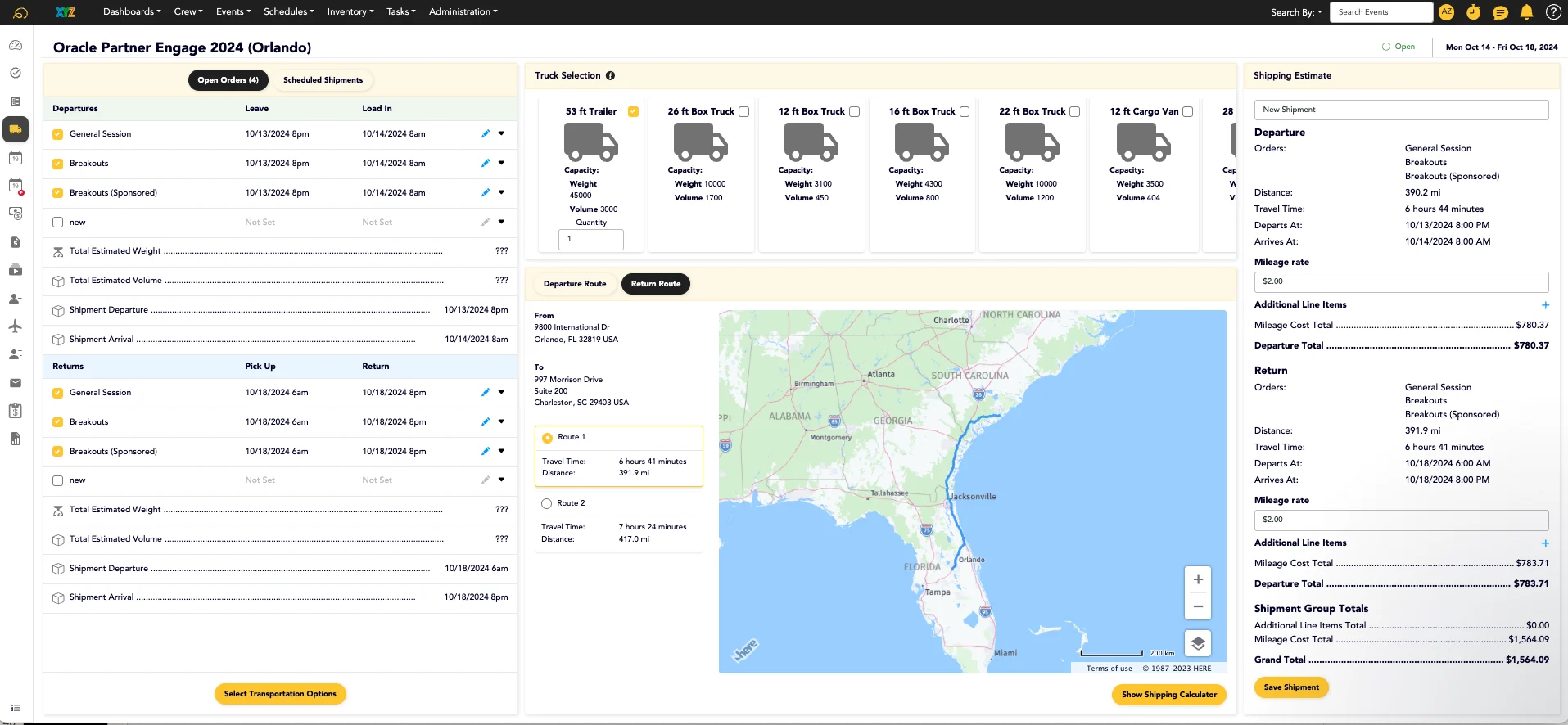
Task: Check the 26 ft Box Truck checkbox
Action: pos(743,111)
